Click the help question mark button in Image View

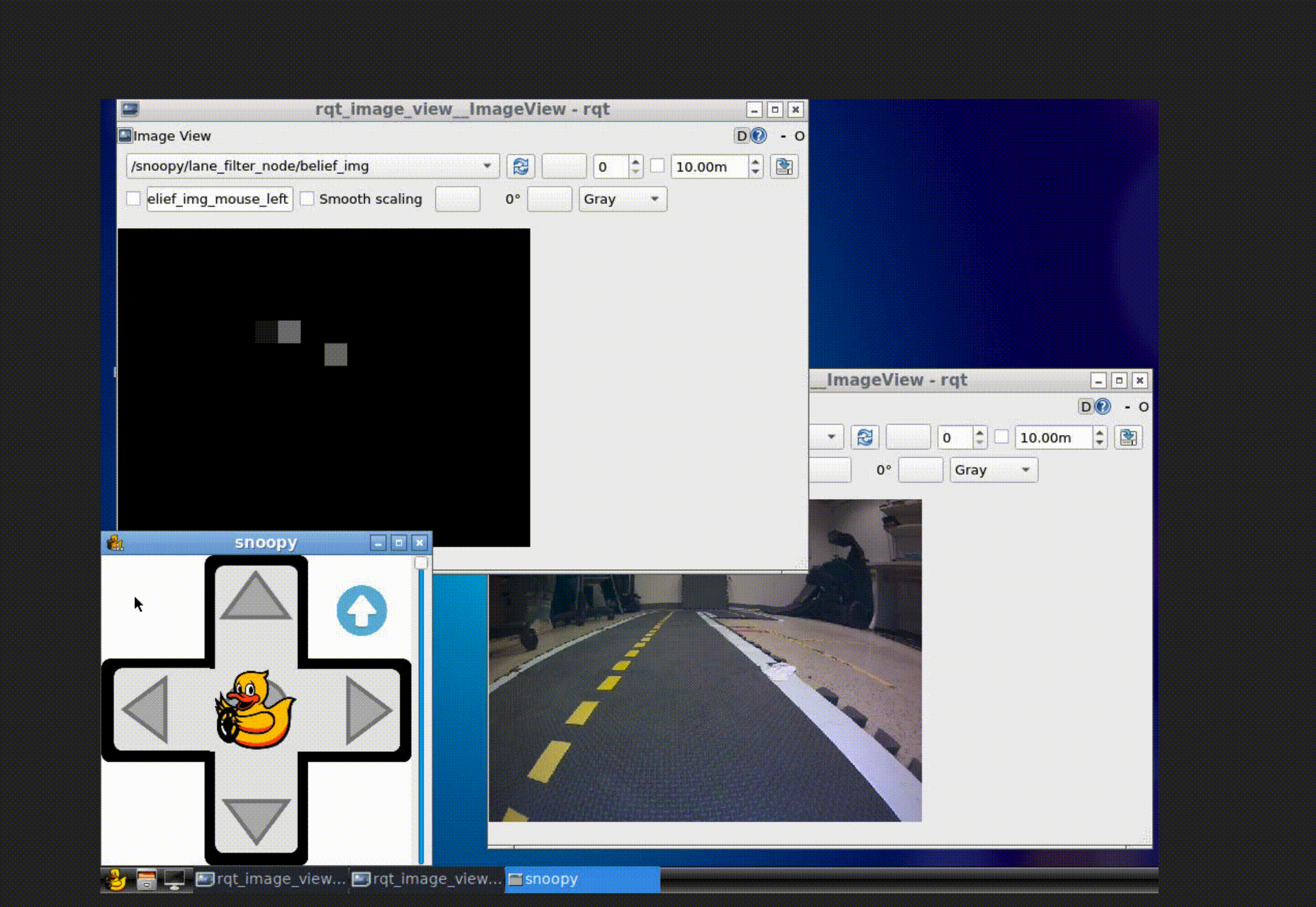pyautogui.click(x=758, y=136)
